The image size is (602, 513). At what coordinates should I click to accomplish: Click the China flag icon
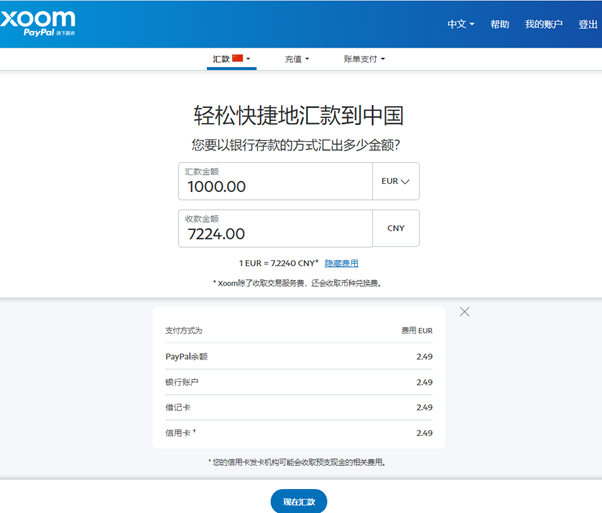(x=238, y=58)
